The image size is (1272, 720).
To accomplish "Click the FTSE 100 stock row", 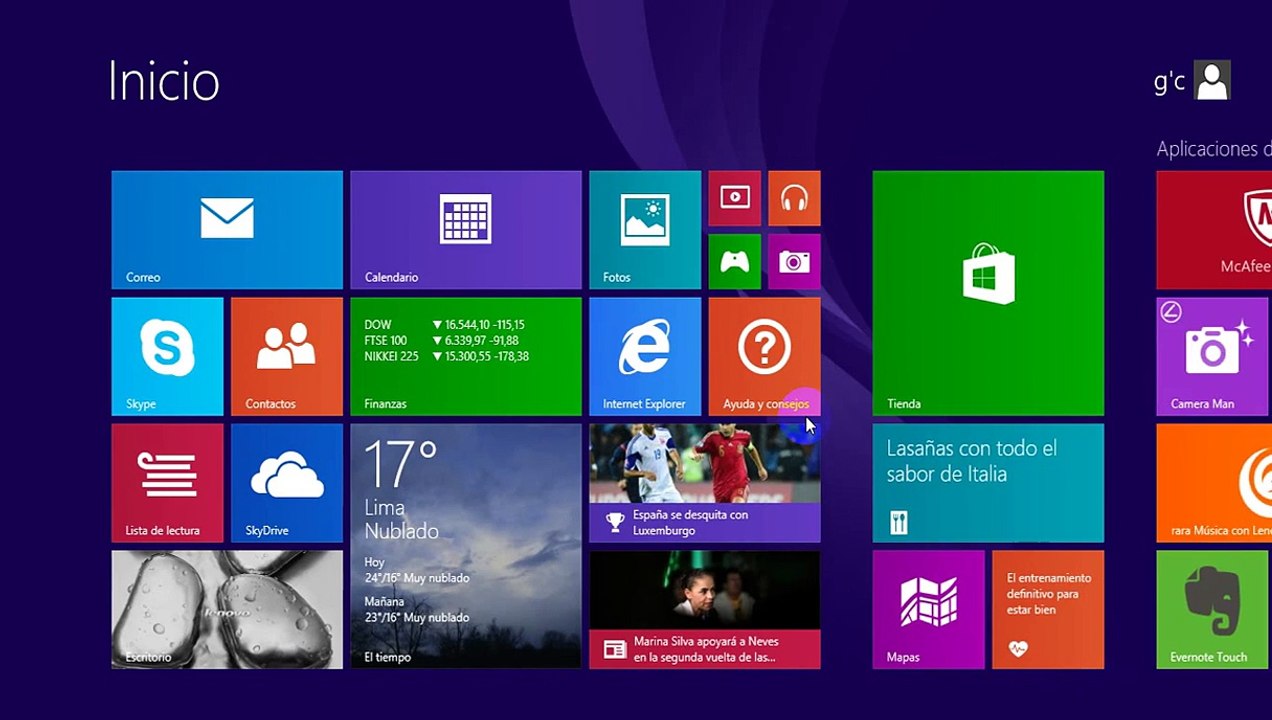I will [x=441, y=341].
